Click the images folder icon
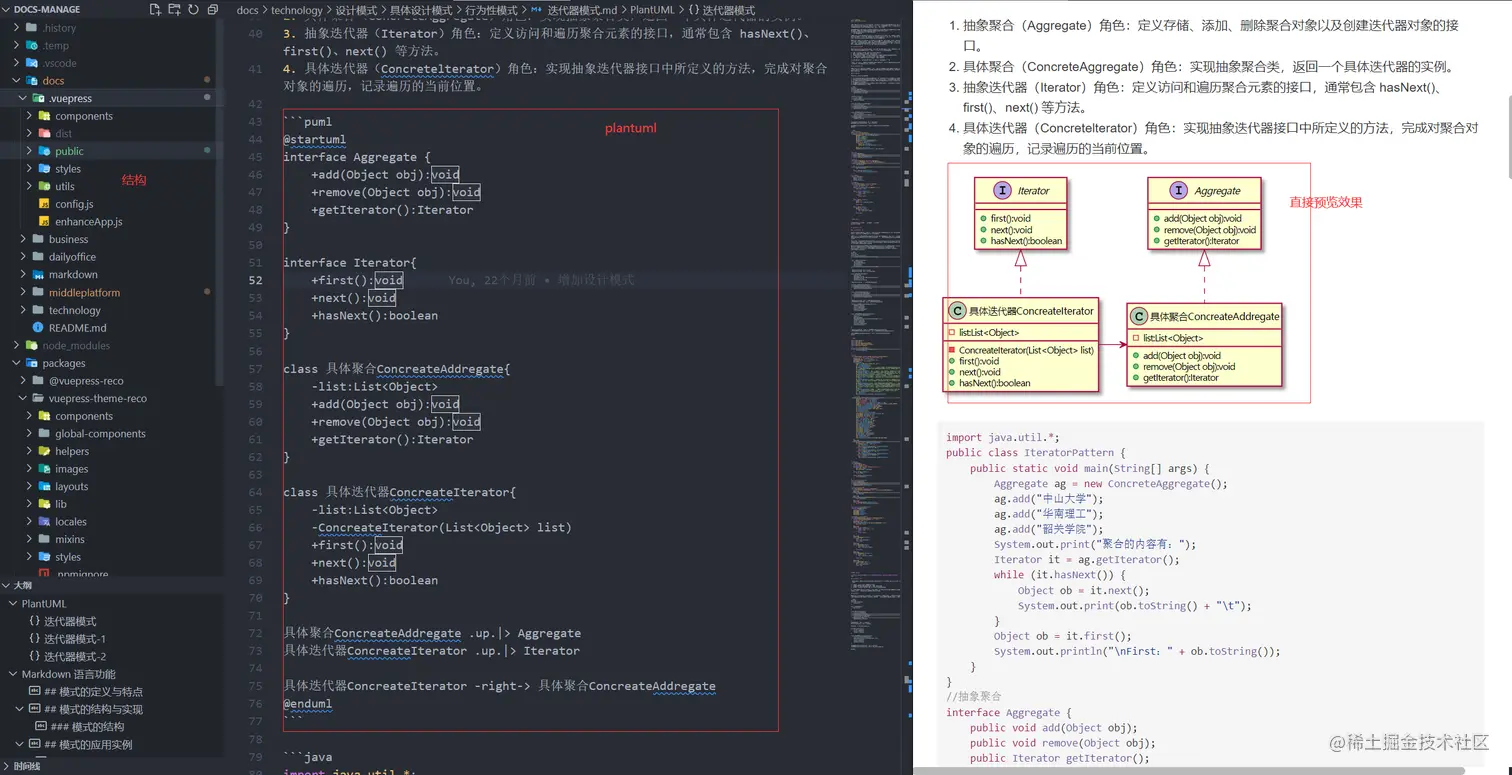Image resolution: width=1512 pixels, height=775 pixels. (x=44, y=469)
